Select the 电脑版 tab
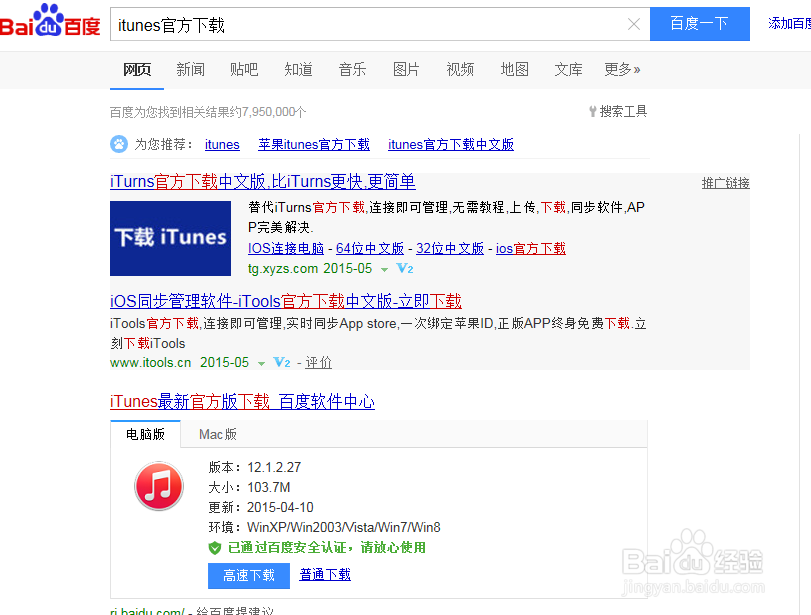 [145, 434]
